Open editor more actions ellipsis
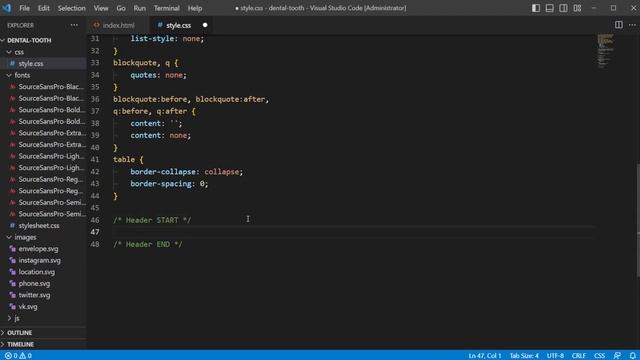 pyautogui.click(x=632, y=25)
